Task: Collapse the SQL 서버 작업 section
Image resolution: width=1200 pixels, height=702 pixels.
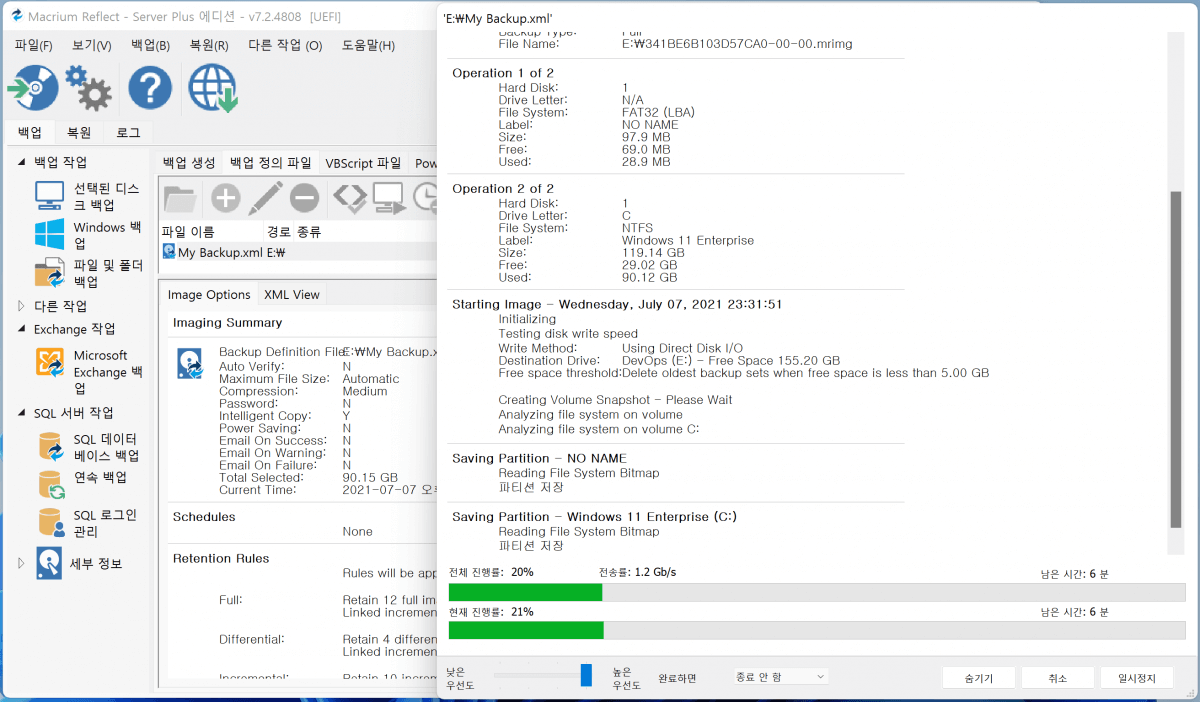Action: (x=22, y=413)
